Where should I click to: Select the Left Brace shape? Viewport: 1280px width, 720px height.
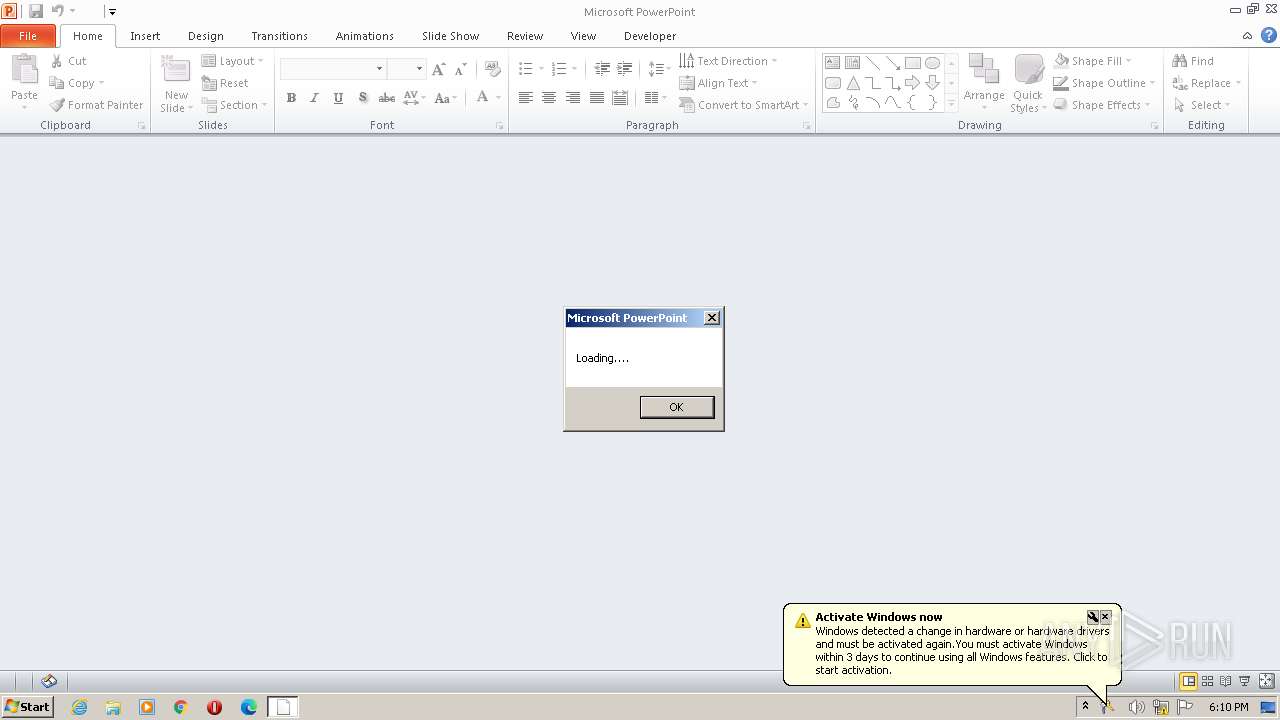click(x=912, y=103)
